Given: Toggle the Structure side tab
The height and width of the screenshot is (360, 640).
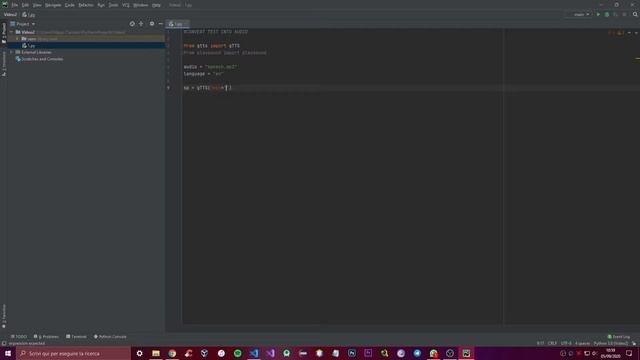Looking at the screenshot, I should point(4,64).
